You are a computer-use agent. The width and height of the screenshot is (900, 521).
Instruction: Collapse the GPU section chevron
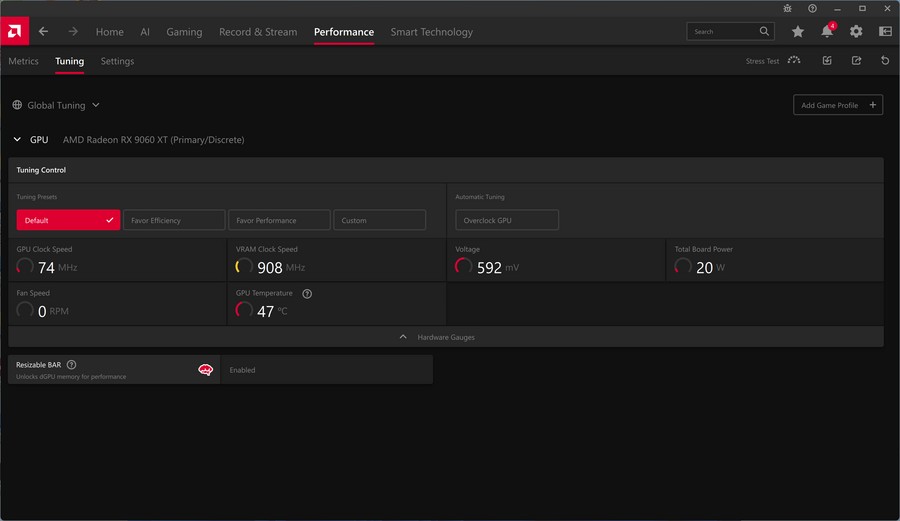[17, 139]
